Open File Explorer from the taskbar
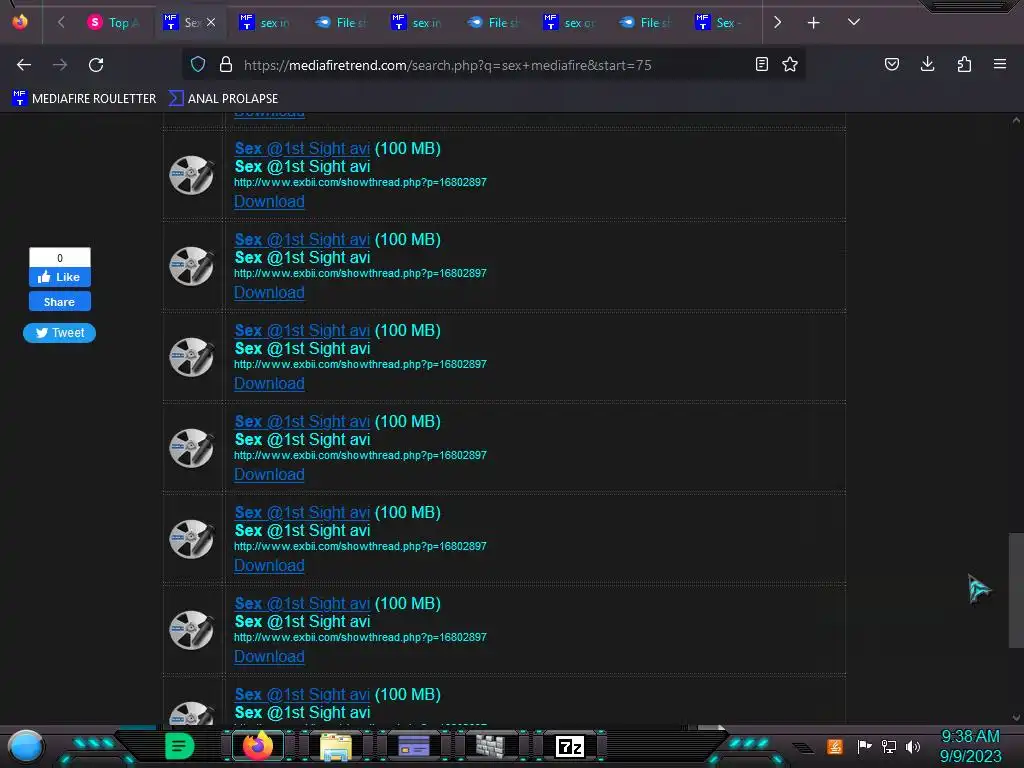 click(336, 747)
